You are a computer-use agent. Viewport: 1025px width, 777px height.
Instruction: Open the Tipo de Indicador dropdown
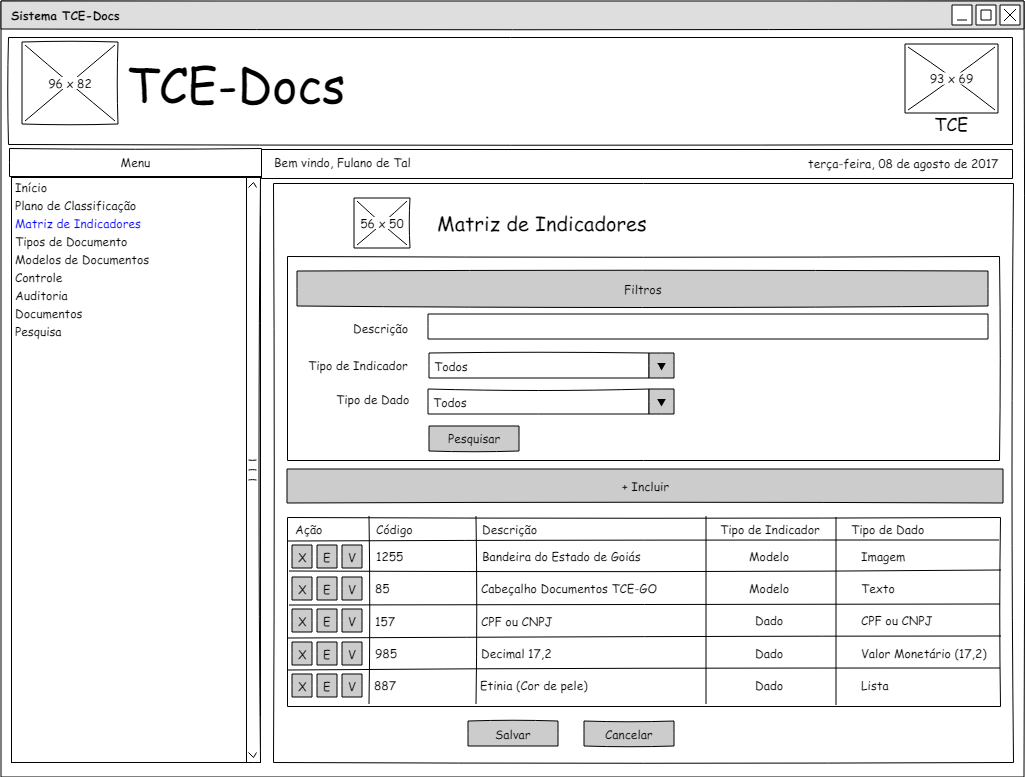click(661, 366)
